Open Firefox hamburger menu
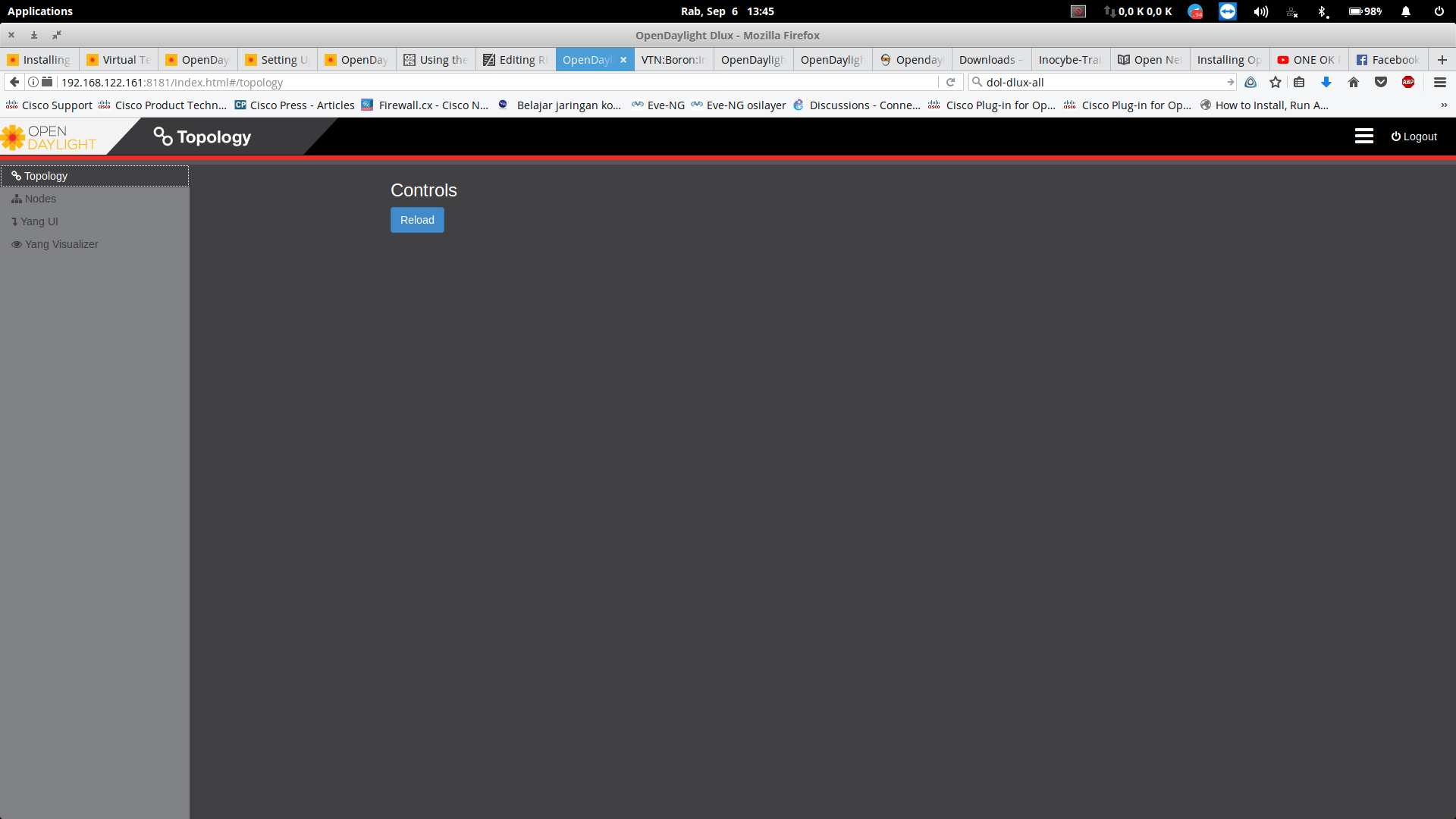Viewport: 1456px width, 819px height. pyautogui.click(x=1440, y=82)
